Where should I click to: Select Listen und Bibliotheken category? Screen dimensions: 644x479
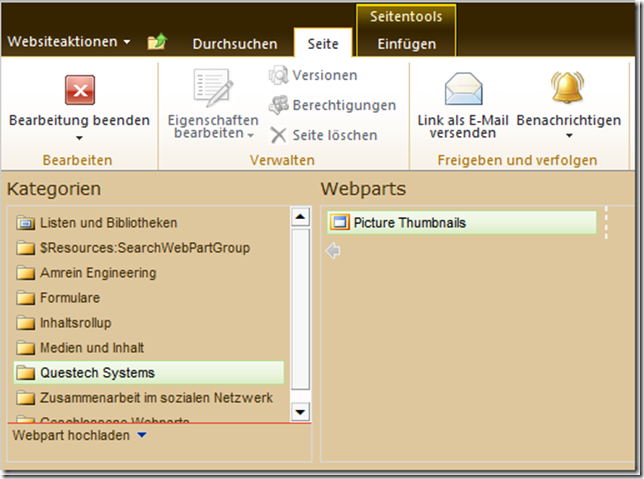coord(149,223)
